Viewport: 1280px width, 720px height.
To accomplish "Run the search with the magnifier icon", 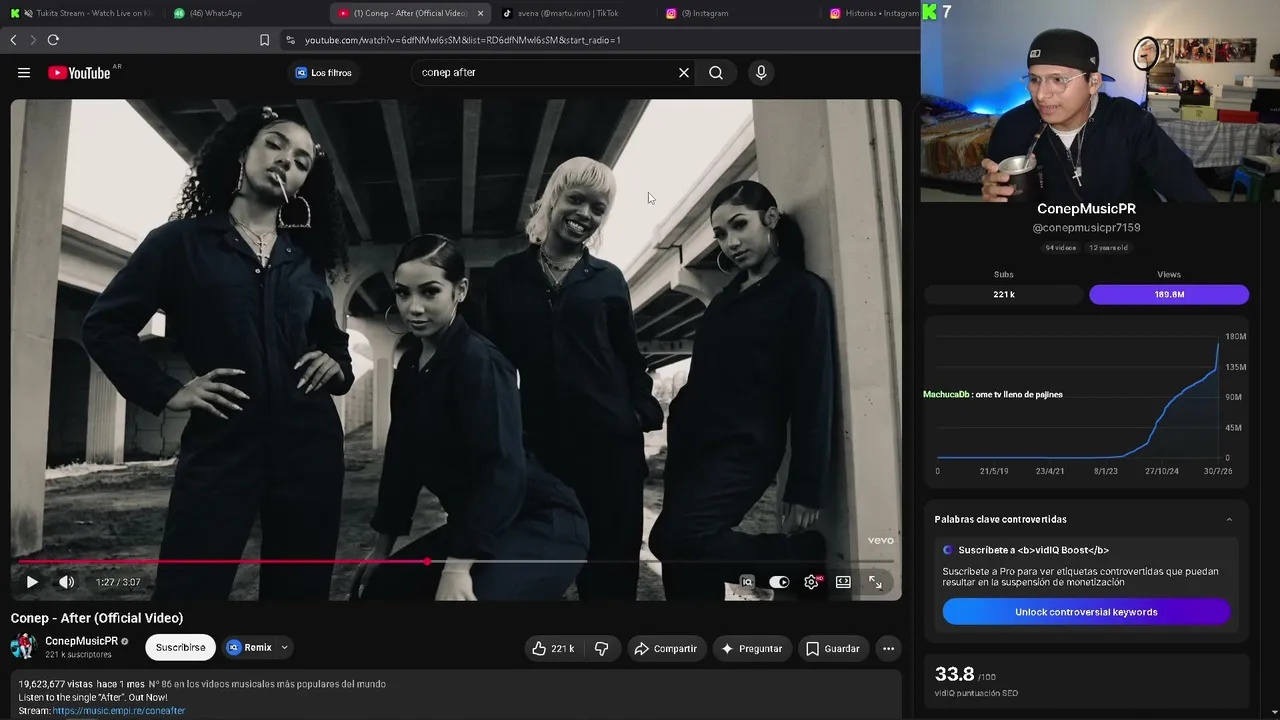I will 716,72.
